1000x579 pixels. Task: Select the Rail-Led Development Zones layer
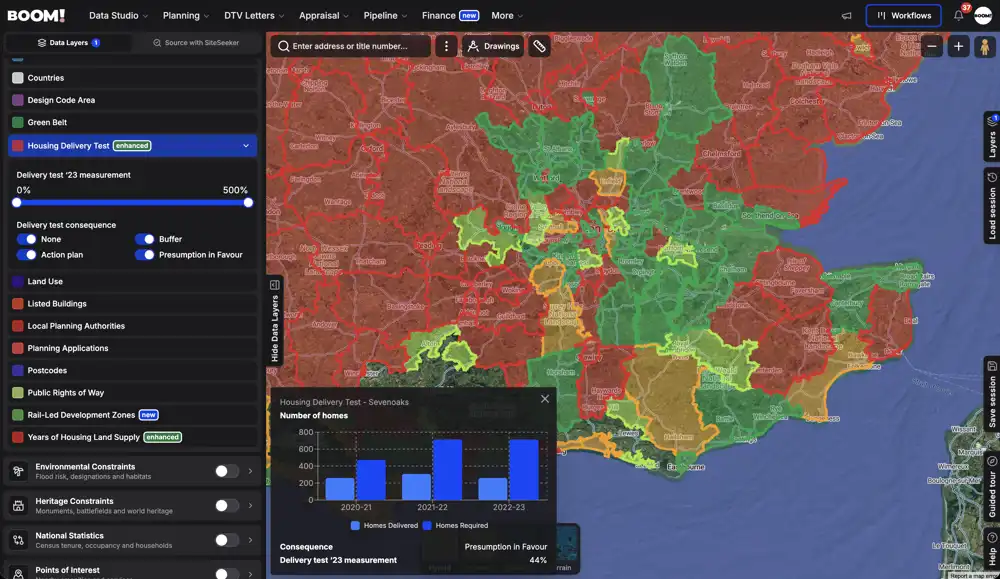click(133, 414)
